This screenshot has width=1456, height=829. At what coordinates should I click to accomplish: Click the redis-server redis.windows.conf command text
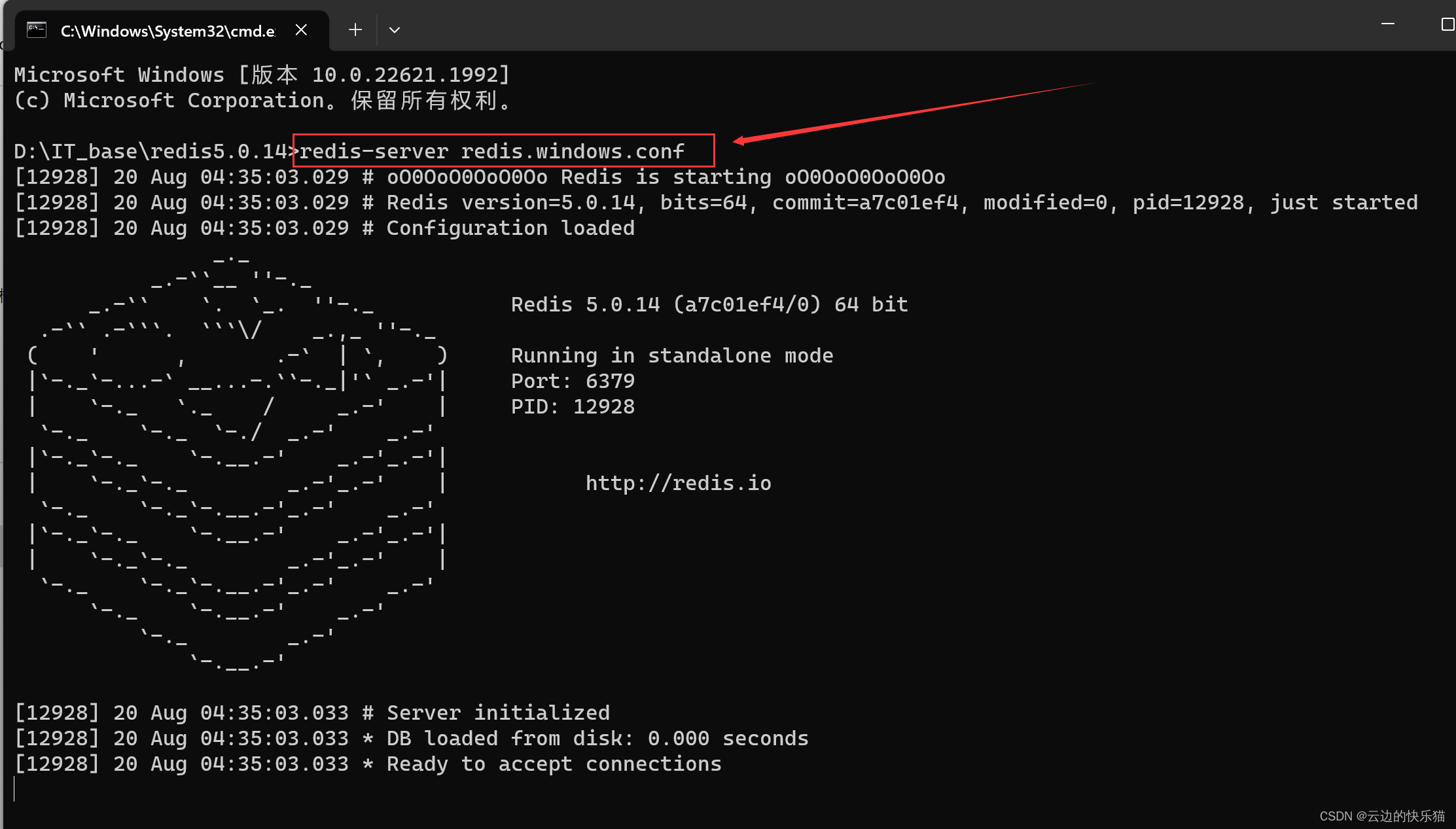coord(491,151)
